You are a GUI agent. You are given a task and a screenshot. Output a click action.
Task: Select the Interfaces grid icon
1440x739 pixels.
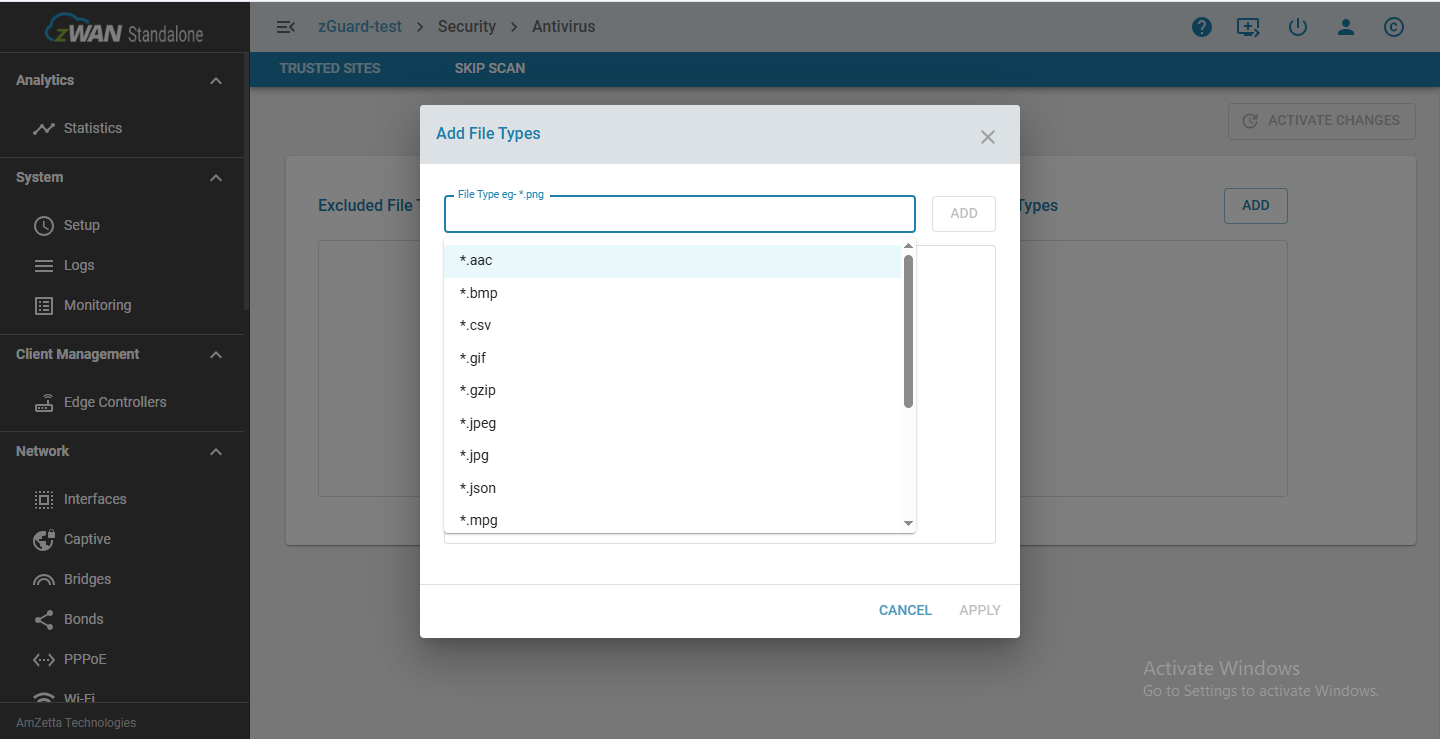pyautogui.click(x=44, y=498)
